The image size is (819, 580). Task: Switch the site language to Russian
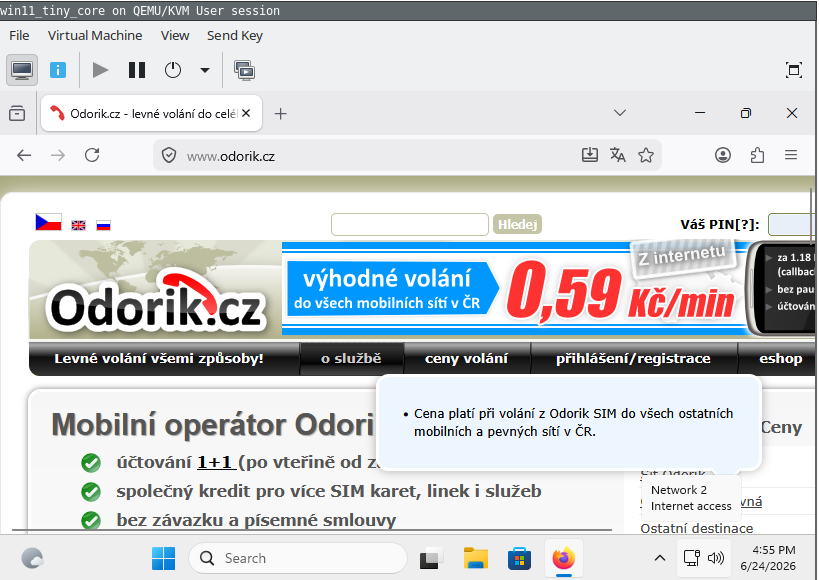coord(103,225)
